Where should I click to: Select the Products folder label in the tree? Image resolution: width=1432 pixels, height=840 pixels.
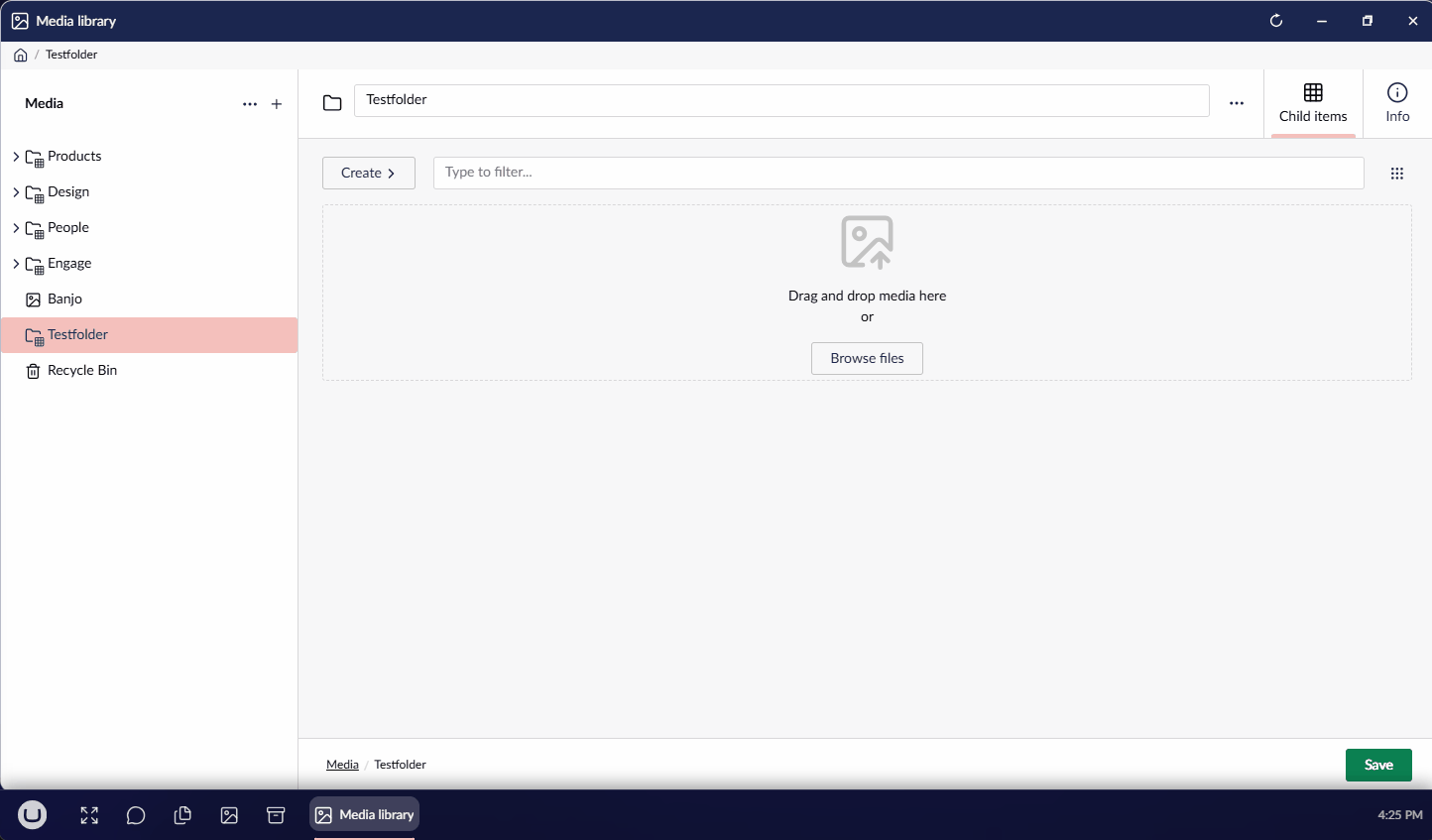click(x=74, y=157)
